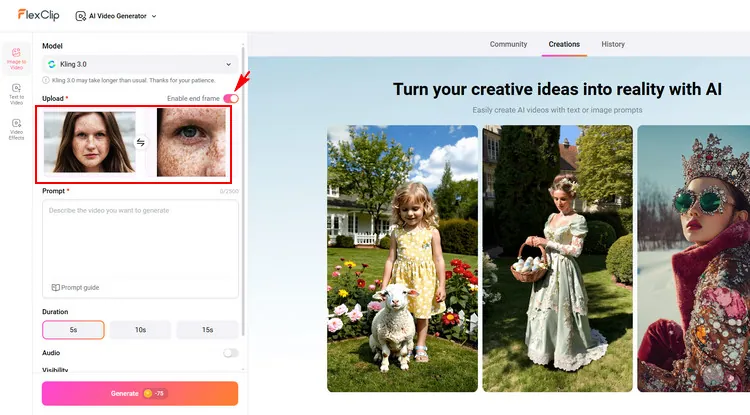The width and height of the screenshot is (750, 415).
Task: Open the woman with egg basket card
Action: click(557, 259)
